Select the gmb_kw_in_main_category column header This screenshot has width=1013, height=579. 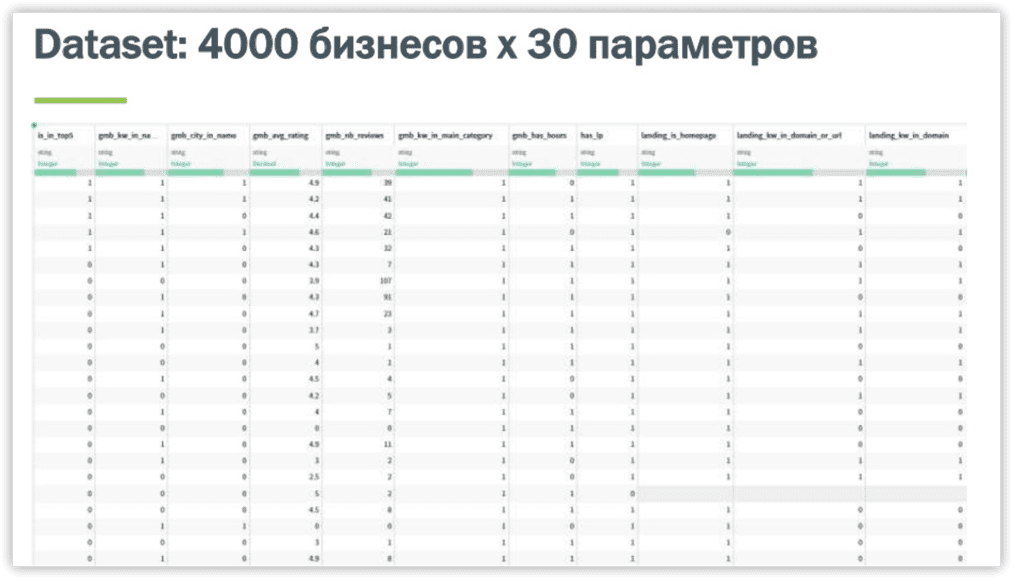445,136
